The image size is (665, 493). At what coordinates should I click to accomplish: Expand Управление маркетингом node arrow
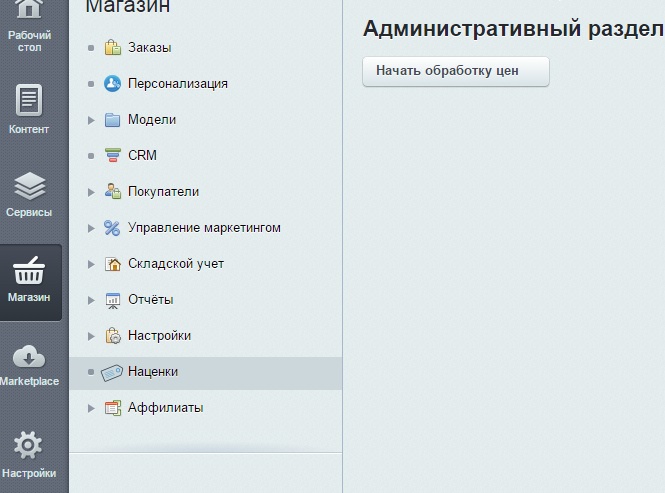coord(91,228)
